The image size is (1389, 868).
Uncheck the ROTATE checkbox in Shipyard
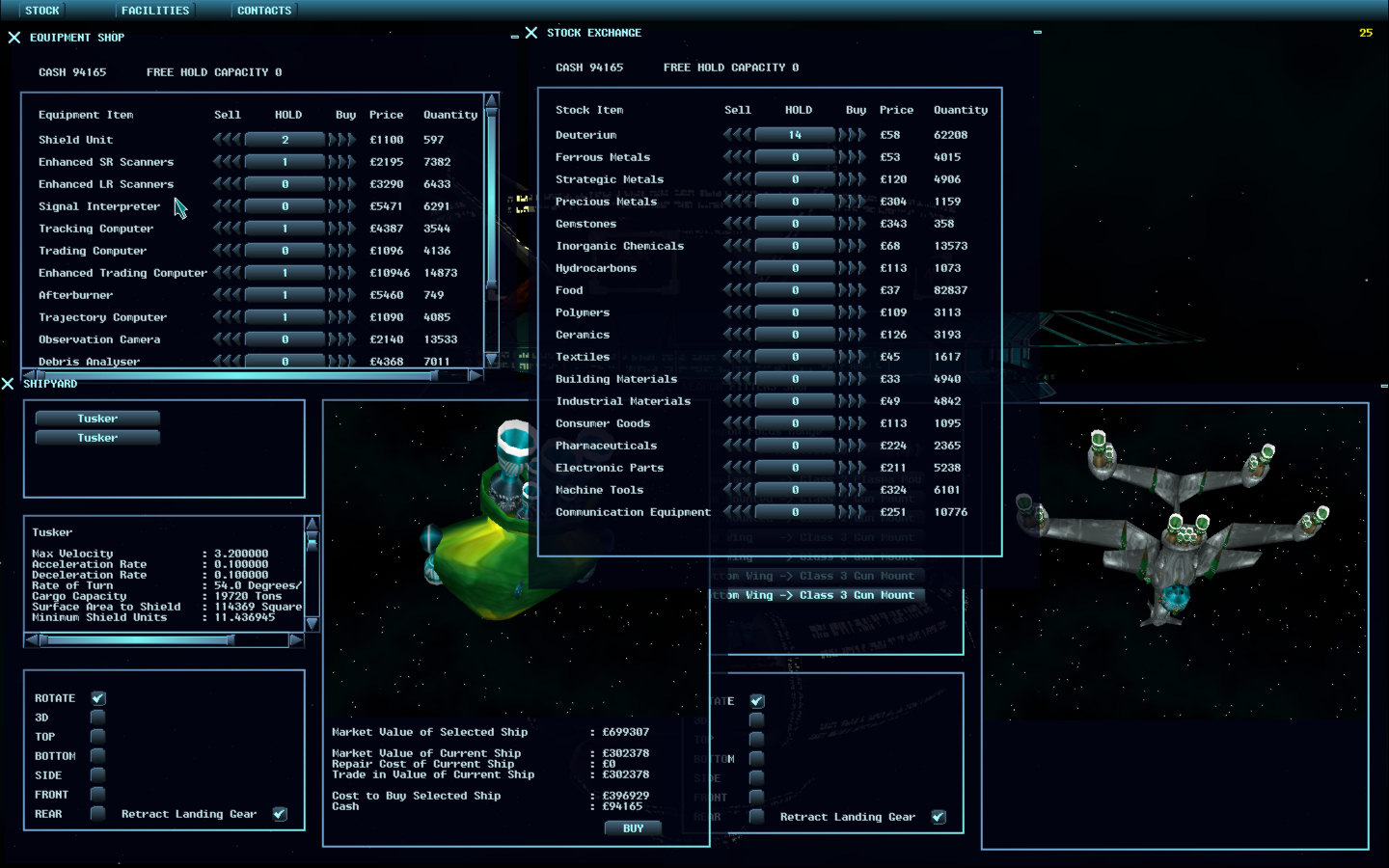[98, 697]
